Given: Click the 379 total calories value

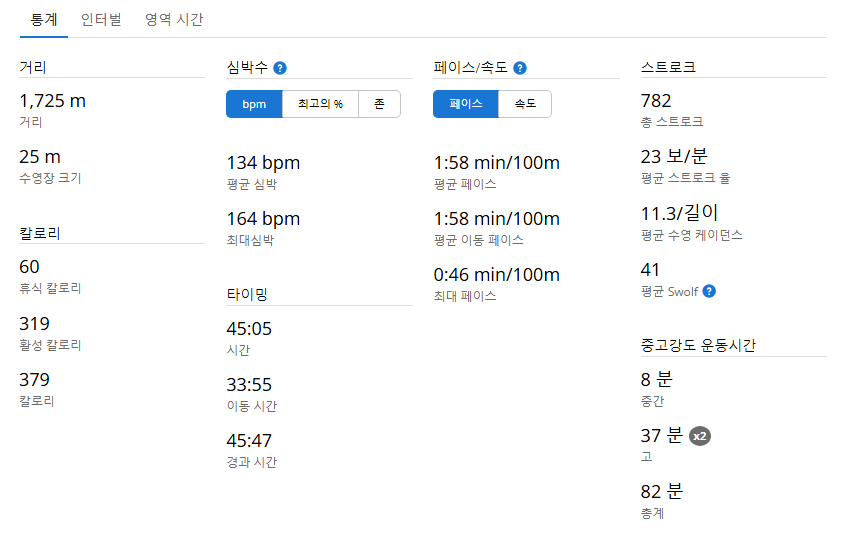Looking at the screenshot, I should (x=34, y=380).
